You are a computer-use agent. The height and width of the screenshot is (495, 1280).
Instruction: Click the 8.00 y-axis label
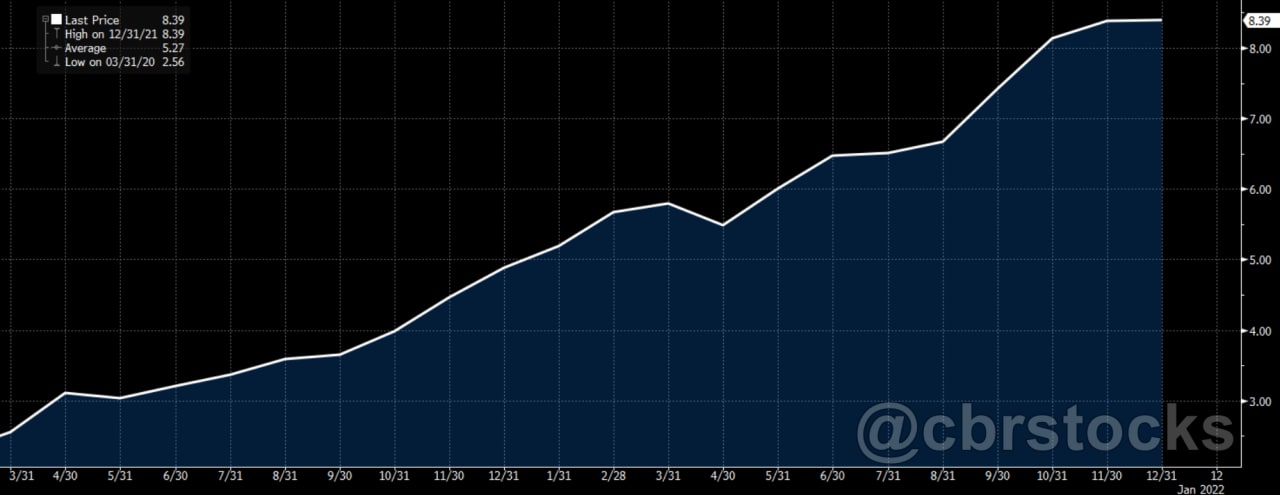point(1258,48)
